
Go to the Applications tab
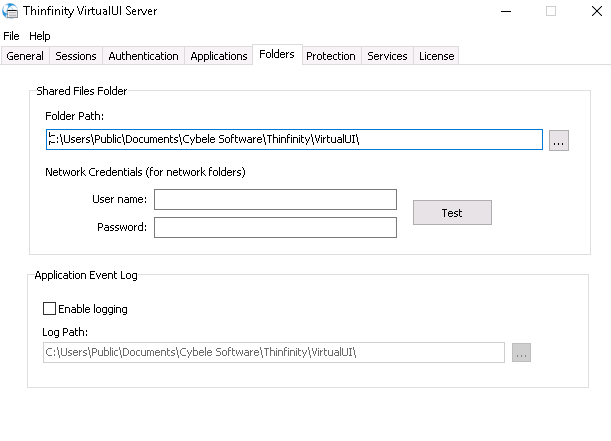click(x=219, y=56)
